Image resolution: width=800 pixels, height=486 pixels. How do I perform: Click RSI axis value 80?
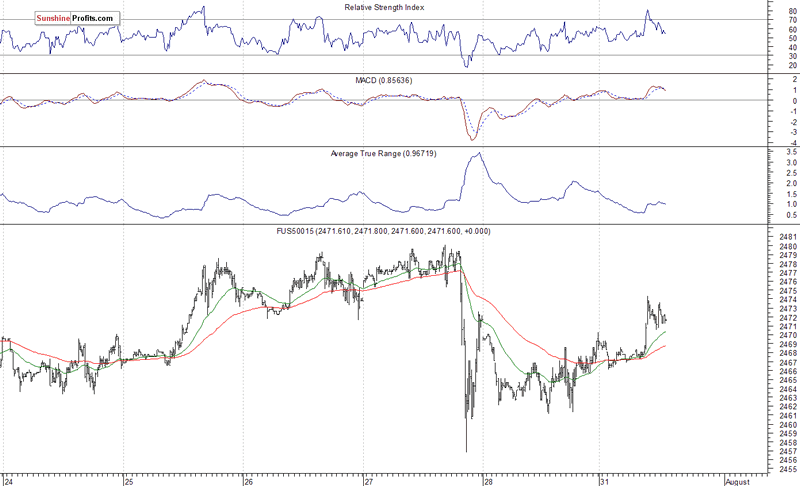(x=793, y=11)
